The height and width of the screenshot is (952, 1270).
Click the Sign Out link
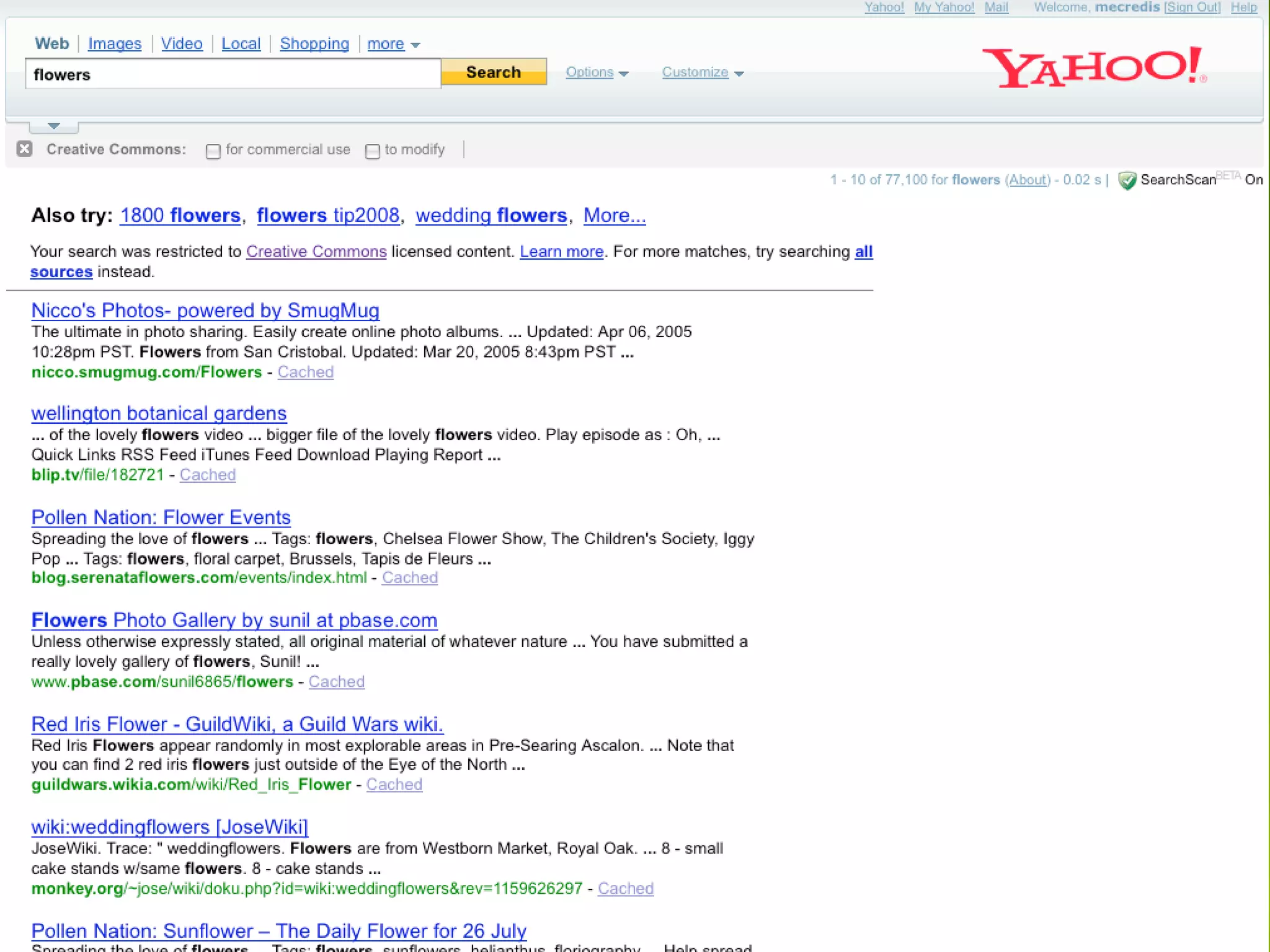click(1192, 7)
